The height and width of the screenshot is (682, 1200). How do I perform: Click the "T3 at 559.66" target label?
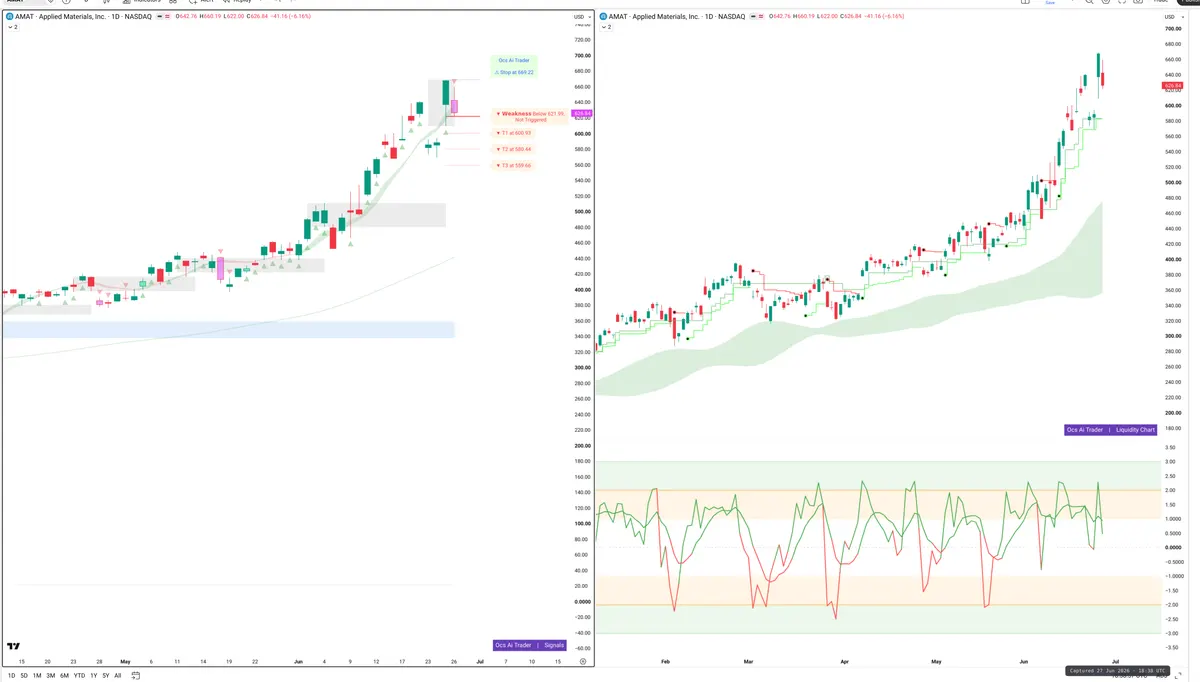tap(515, 165)
